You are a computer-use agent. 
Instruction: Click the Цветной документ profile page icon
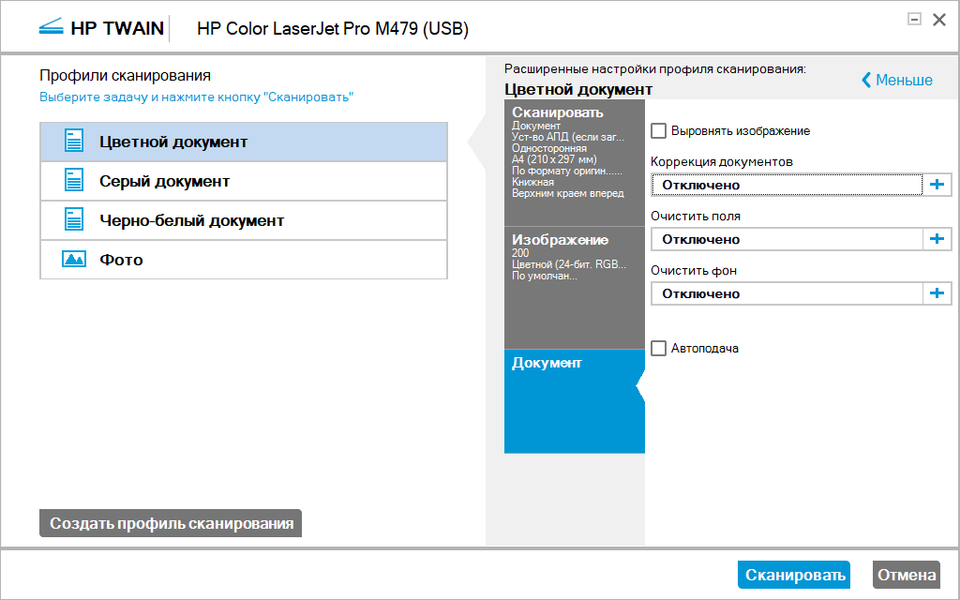[74, 142]
